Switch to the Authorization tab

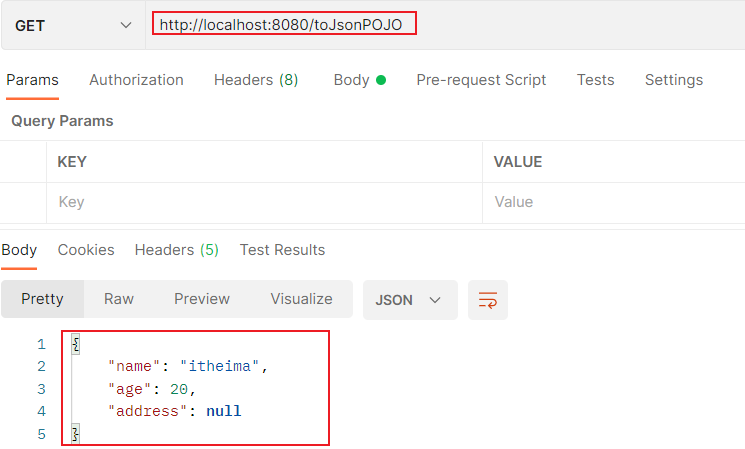[x=136, y=80]
